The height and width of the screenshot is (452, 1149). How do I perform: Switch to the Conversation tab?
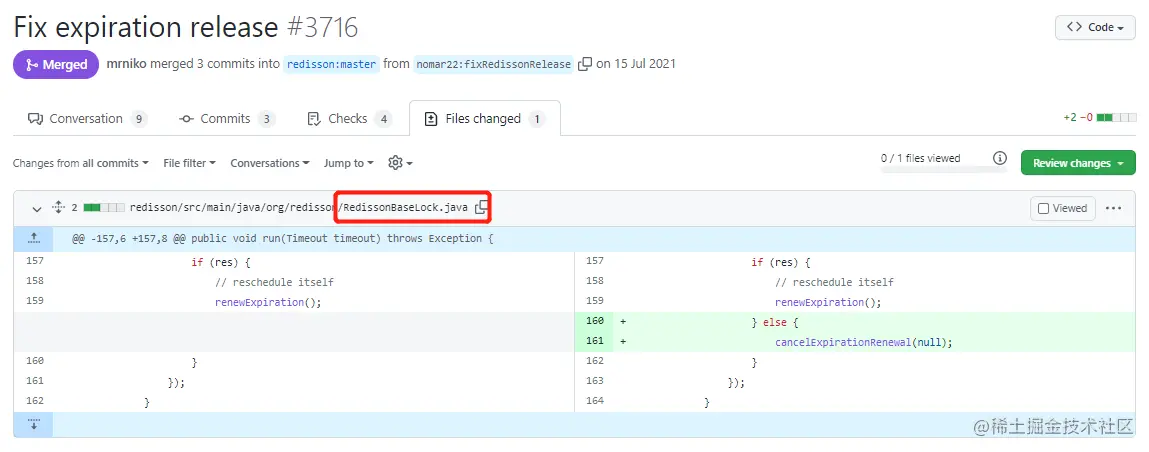86,119
